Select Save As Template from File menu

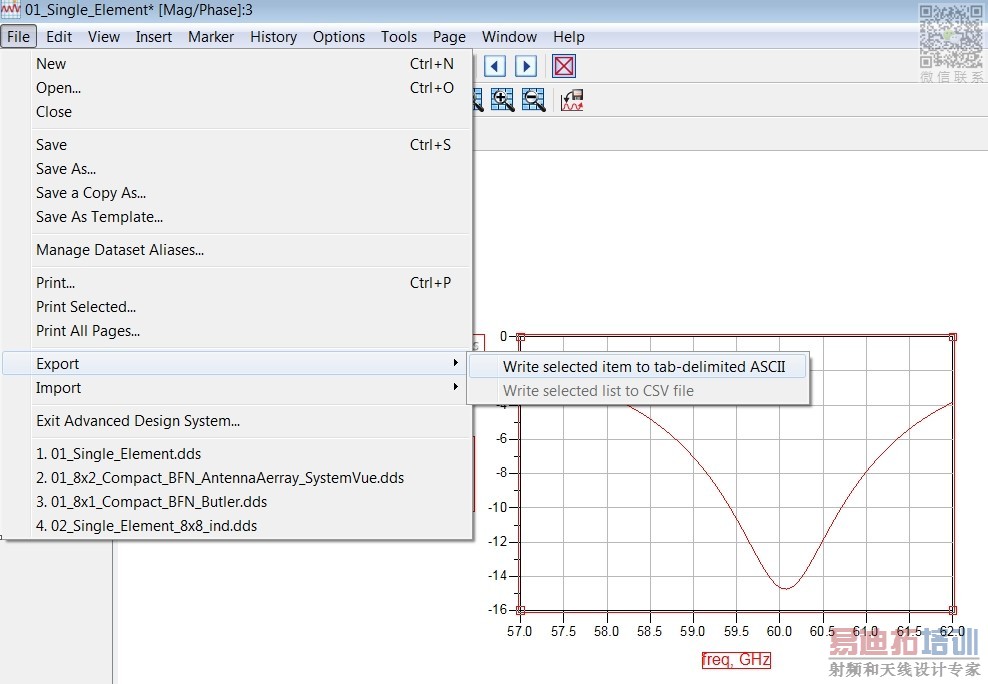[99, 217]
